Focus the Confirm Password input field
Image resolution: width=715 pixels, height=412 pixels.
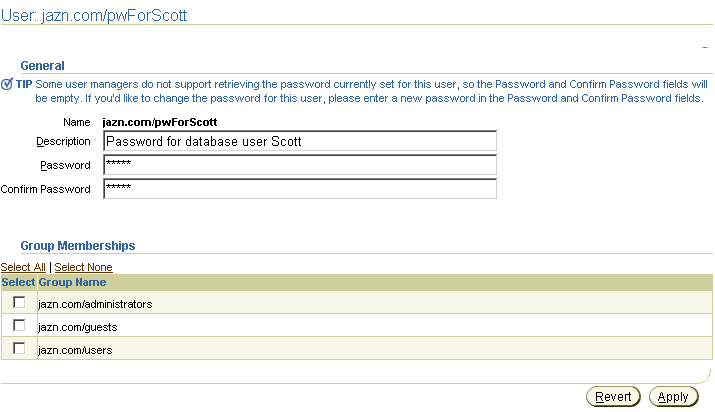tap(300, 189)
